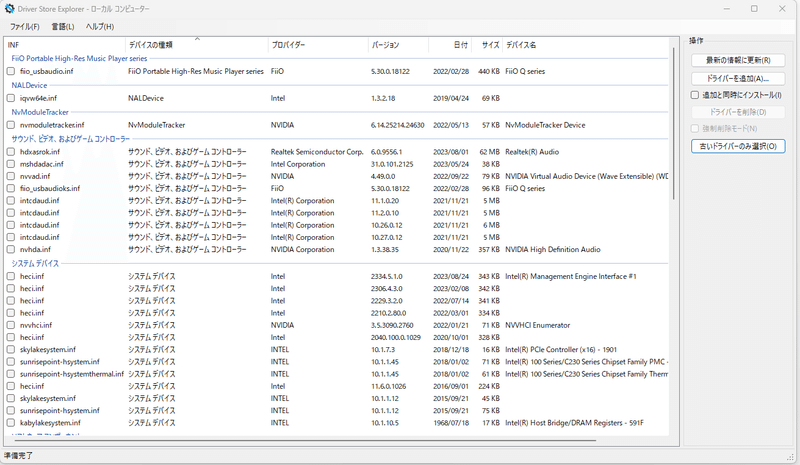Viewport: 800px width, 465px height.
Task: Check sunrisepoint-hsystemthermal.inf checkbox
Action: point(11,374)
